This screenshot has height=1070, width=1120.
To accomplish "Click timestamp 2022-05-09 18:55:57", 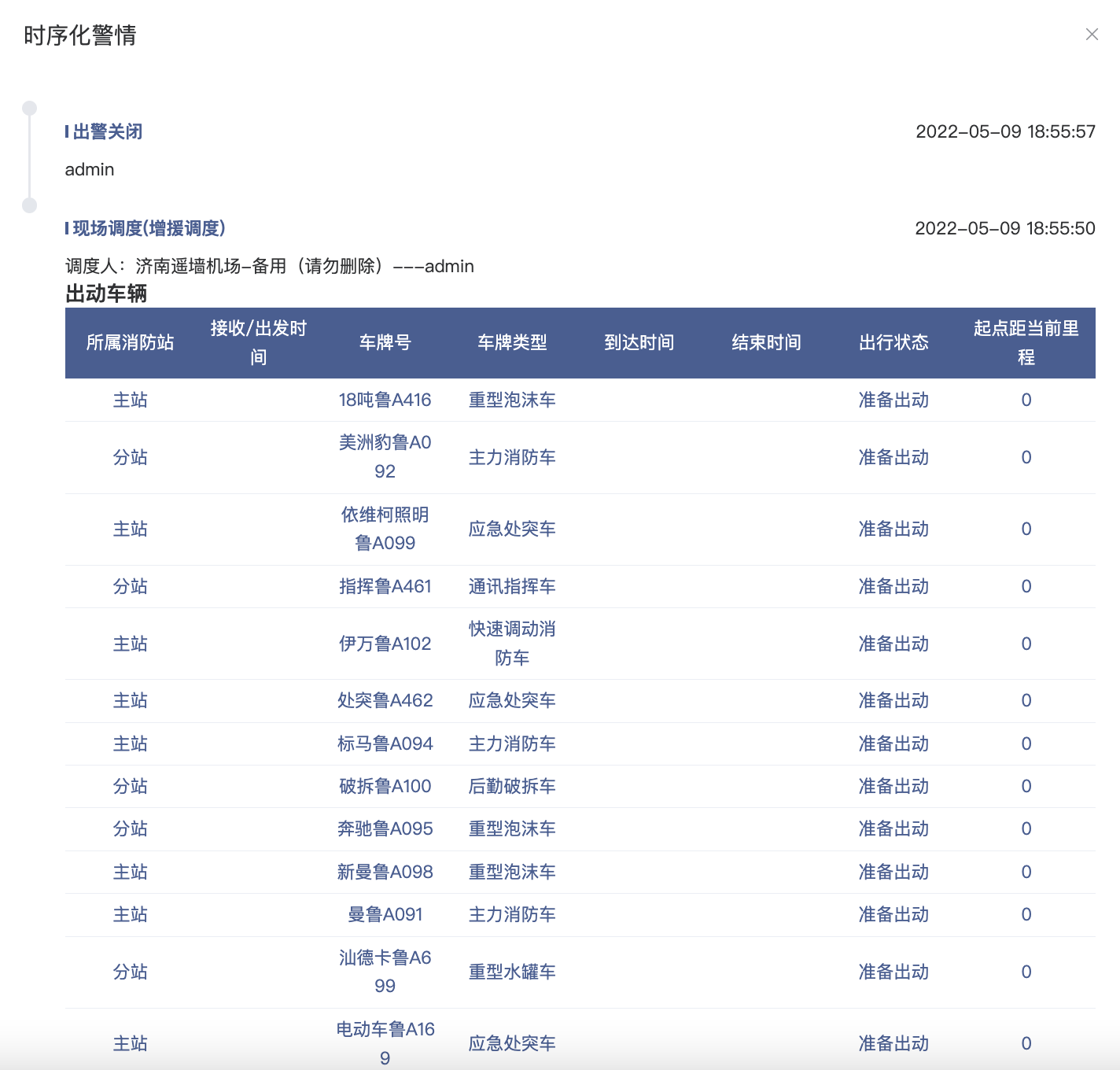I will tap(1005, 131).
